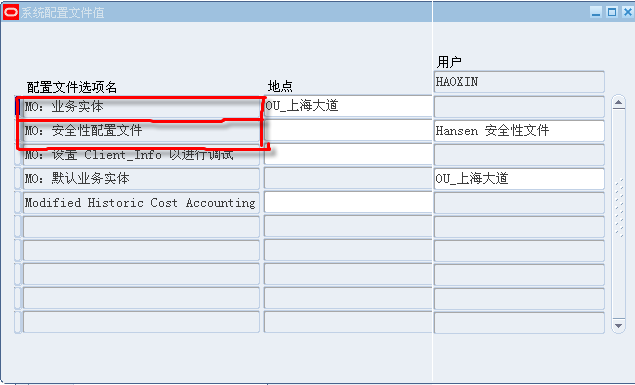Click site field for Modified Historic Cost Accounting

348,202
